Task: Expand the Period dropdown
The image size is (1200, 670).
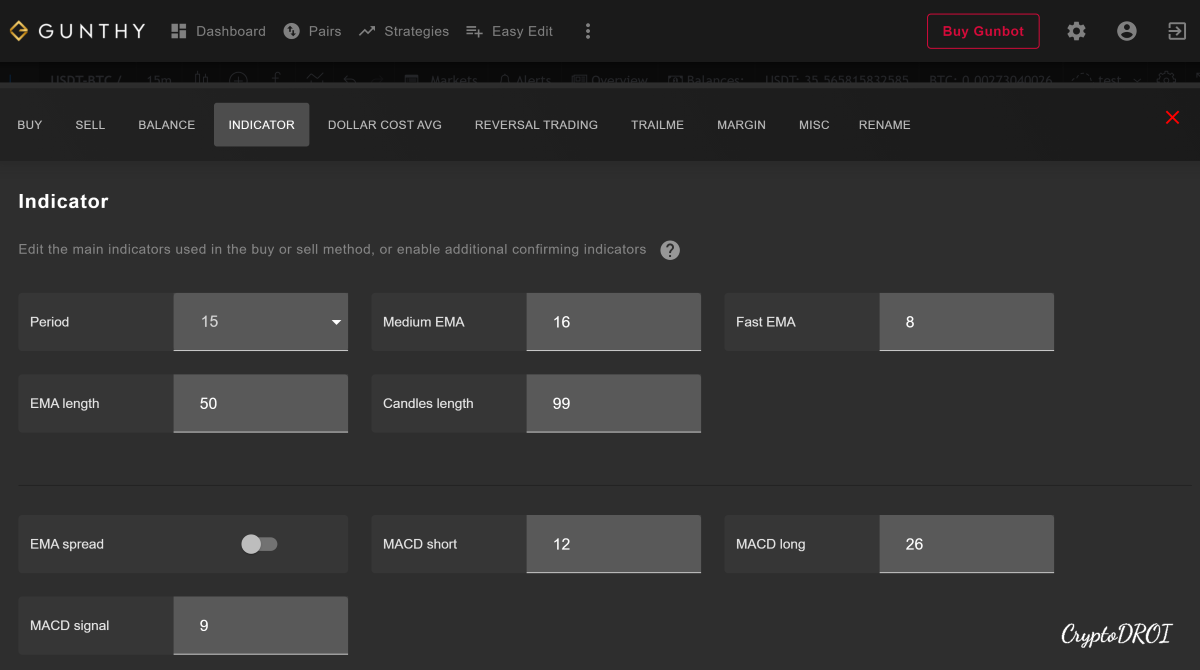Action: (x=261, y=322)
